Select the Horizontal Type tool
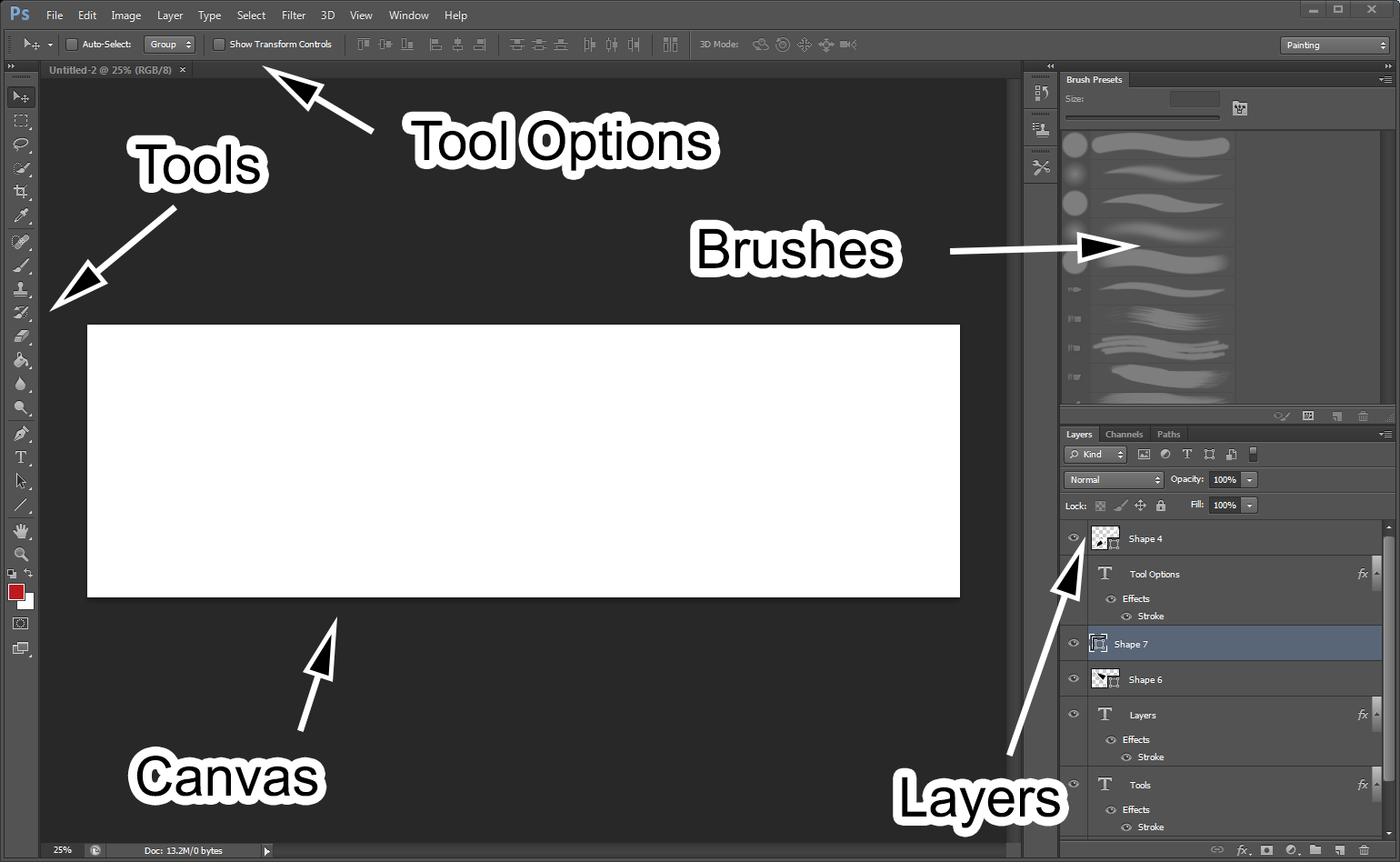 pos(21,457)
